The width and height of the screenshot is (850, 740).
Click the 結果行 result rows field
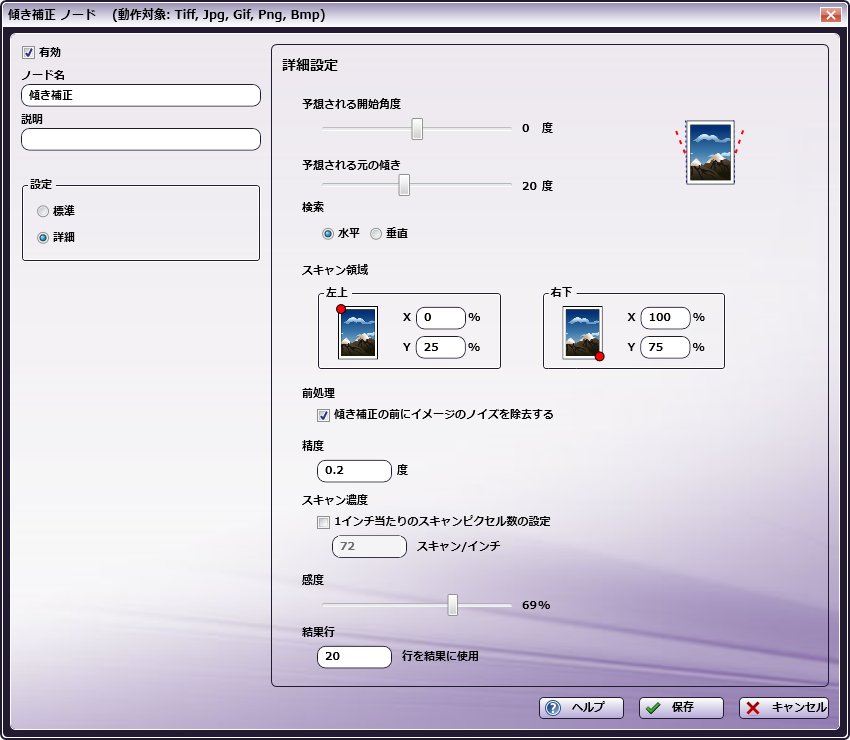[x=354, y=656]
